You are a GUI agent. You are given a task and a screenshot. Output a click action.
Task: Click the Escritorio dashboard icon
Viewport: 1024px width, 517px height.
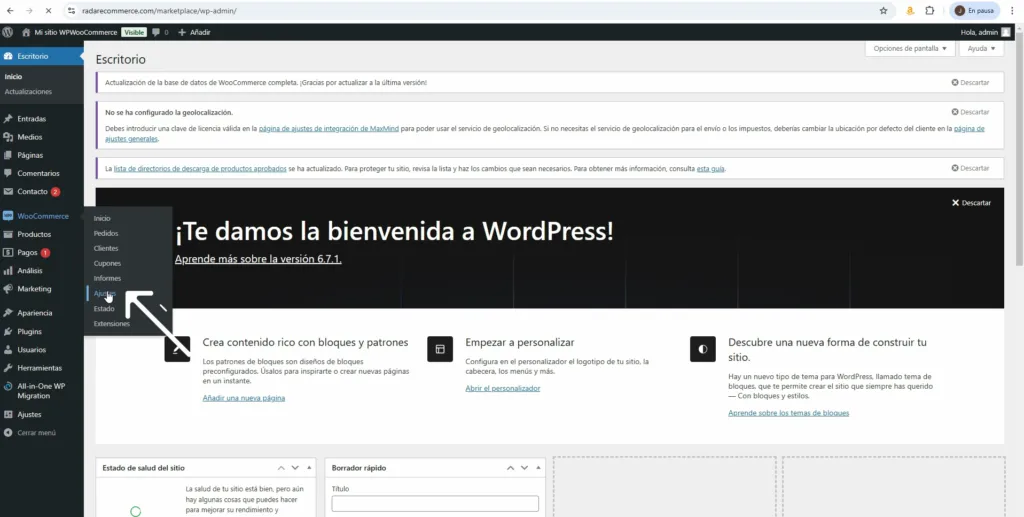click(x=8, y=56)
